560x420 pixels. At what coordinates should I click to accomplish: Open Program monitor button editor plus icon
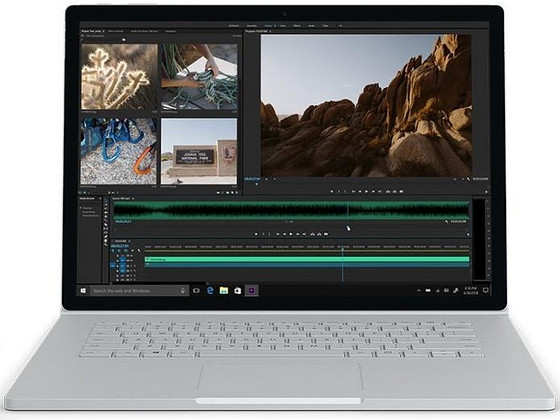[486, 192]
